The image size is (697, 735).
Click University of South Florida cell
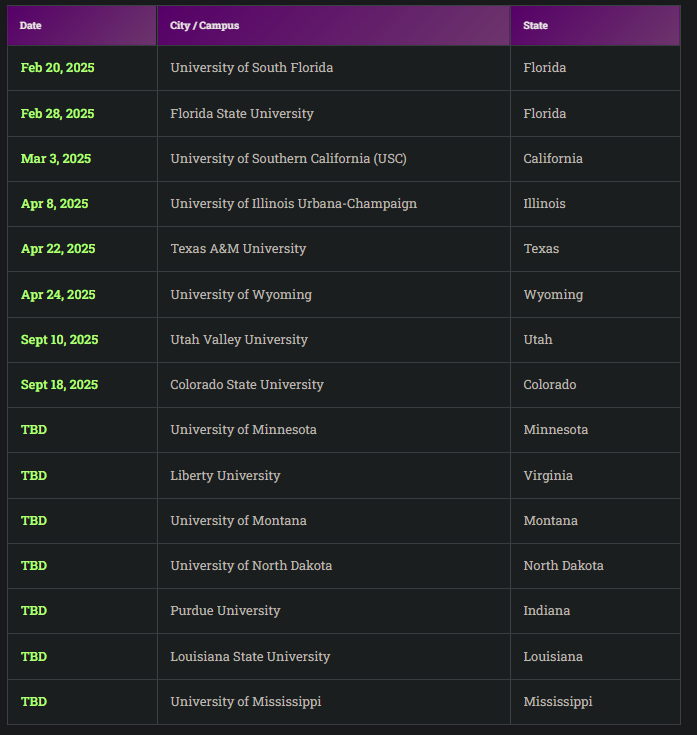(x=252, y=68)
